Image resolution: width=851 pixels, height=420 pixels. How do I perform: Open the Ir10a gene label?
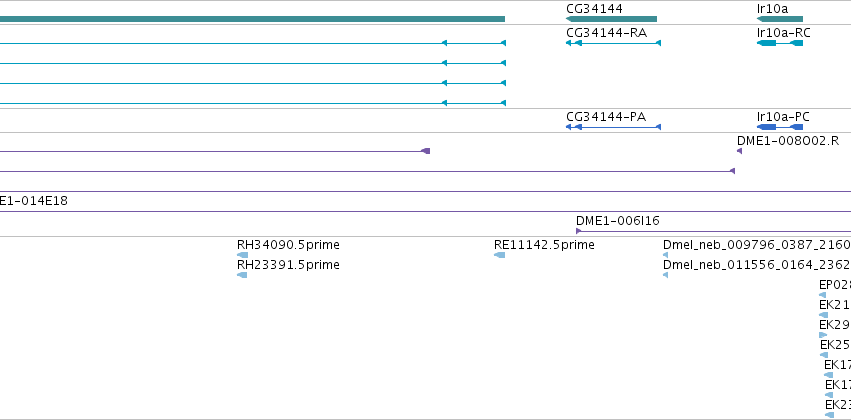point(772,9)
